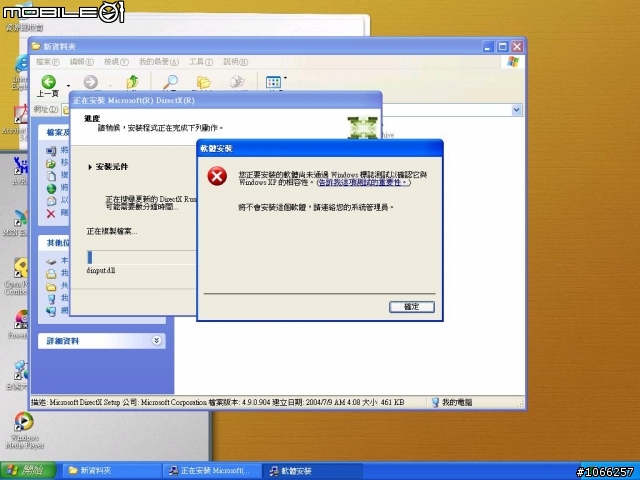
Task: Click the red error icon in dialog
Action: point(217,176)
